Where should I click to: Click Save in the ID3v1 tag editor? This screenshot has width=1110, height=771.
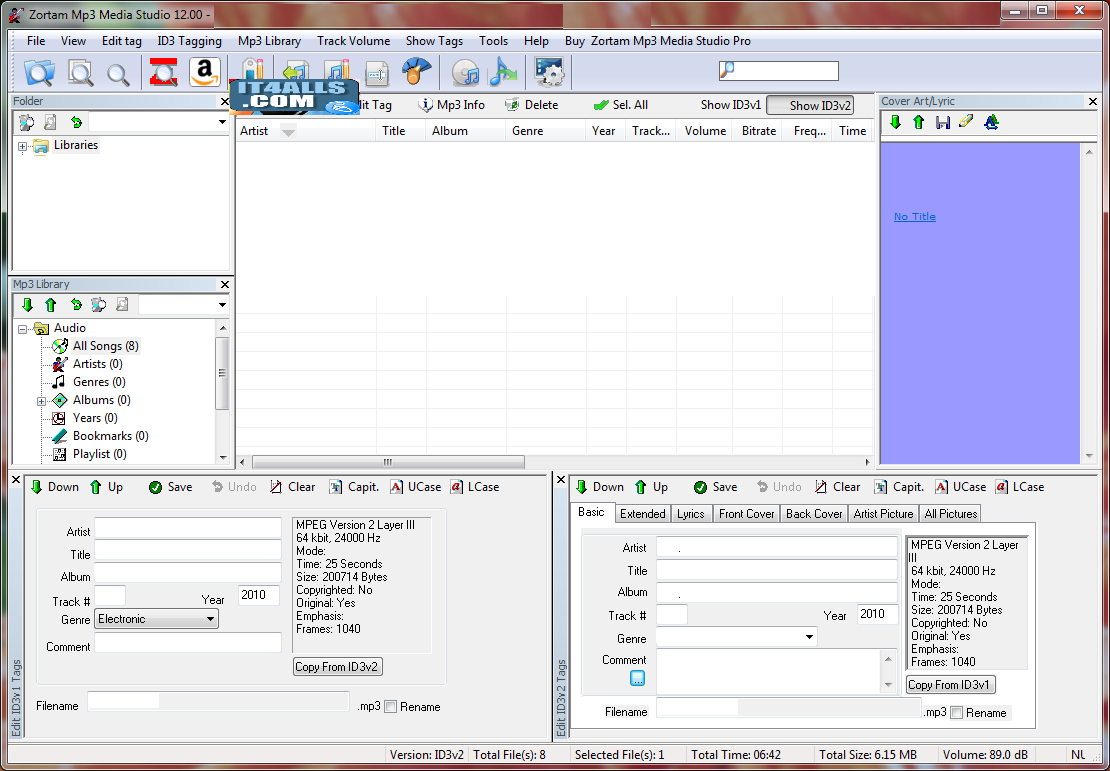[x=171, y=487]
